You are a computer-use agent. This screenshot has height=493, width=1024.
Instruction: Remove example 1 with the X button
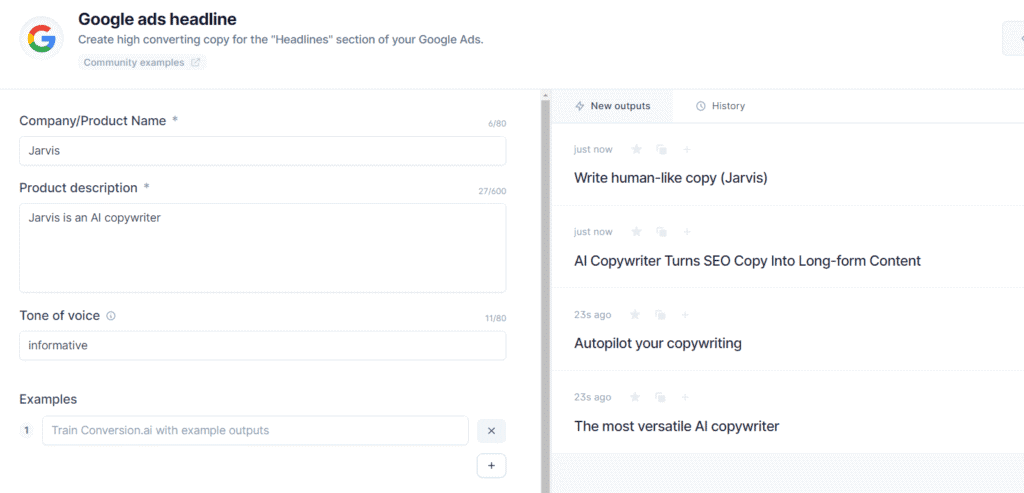(491, 431)
